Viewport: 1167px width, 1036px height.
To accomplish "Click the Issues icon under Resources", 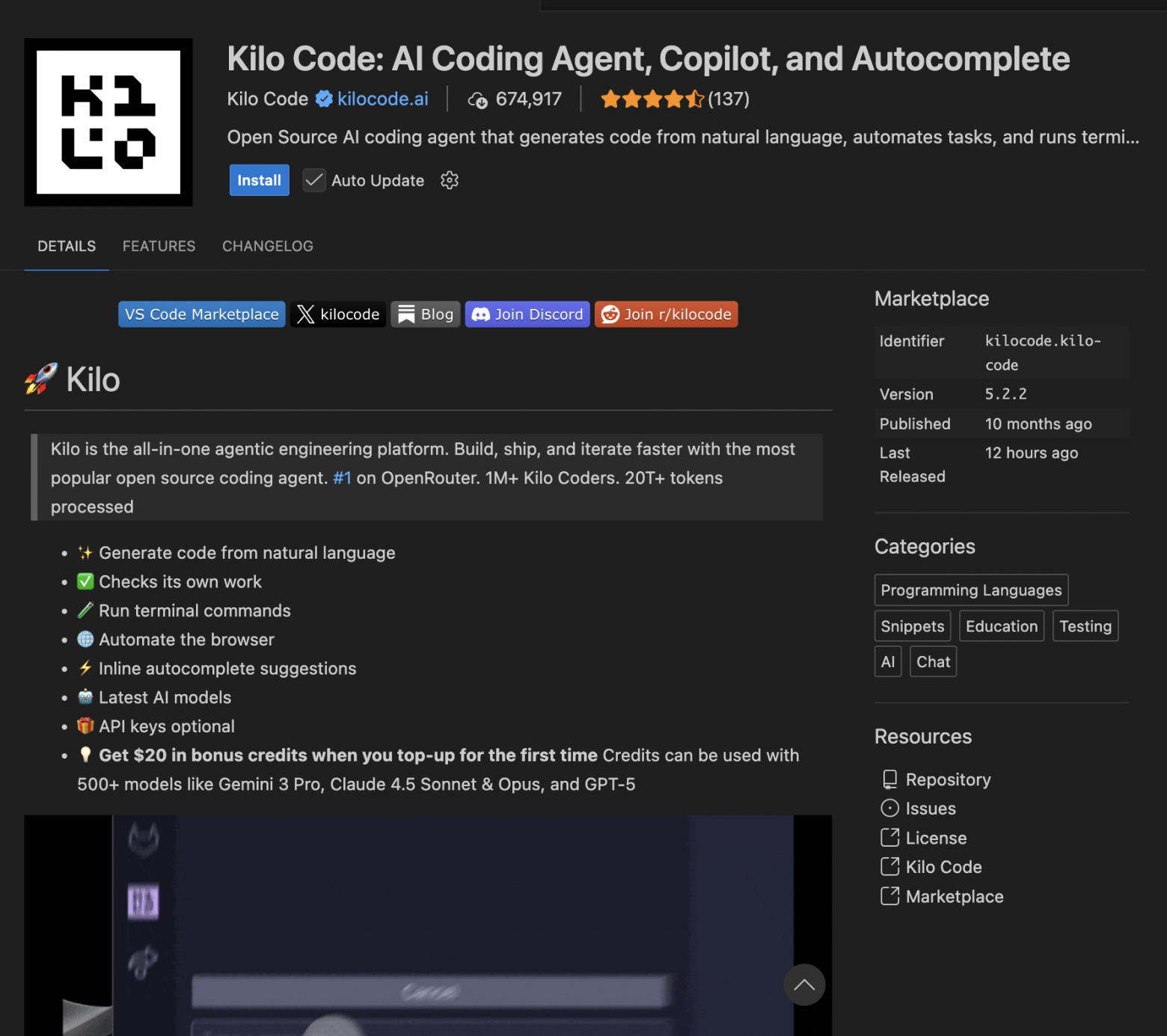I will pyautogui.click(x=889, y=808).
